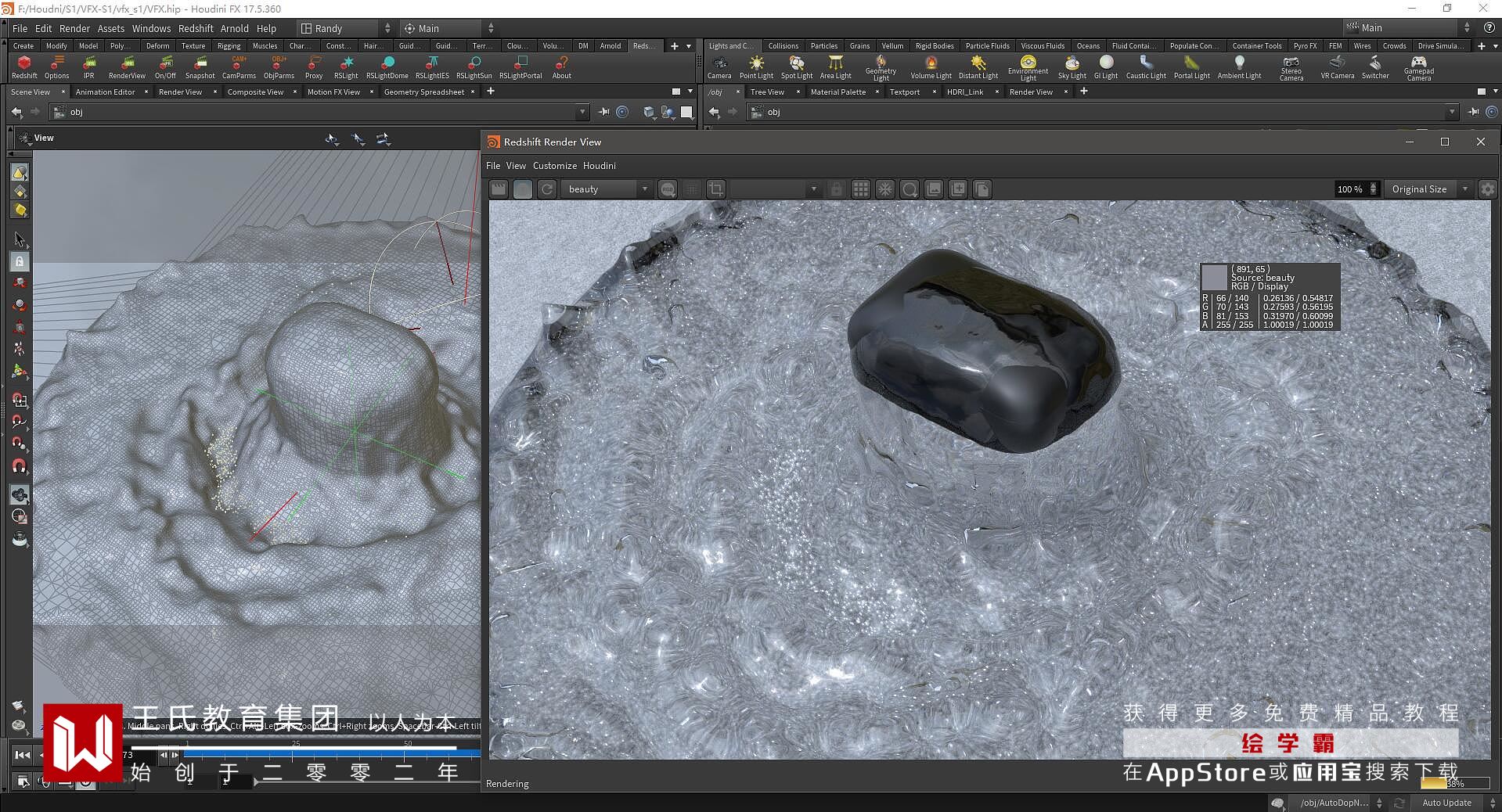Switch to the Geometry Spreadsheet tab

(423, 92)
